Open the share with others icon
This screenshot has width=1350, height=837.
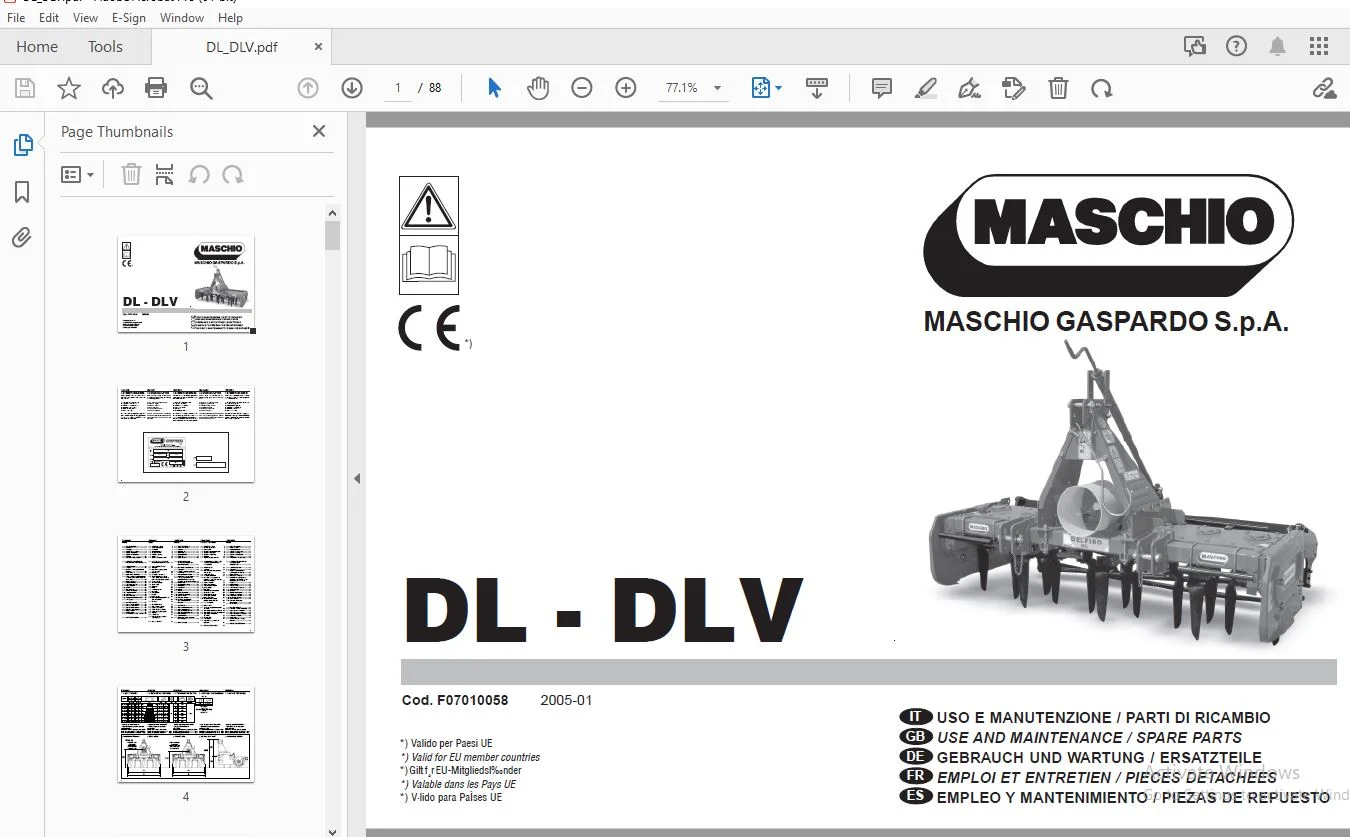(1194, 46)
